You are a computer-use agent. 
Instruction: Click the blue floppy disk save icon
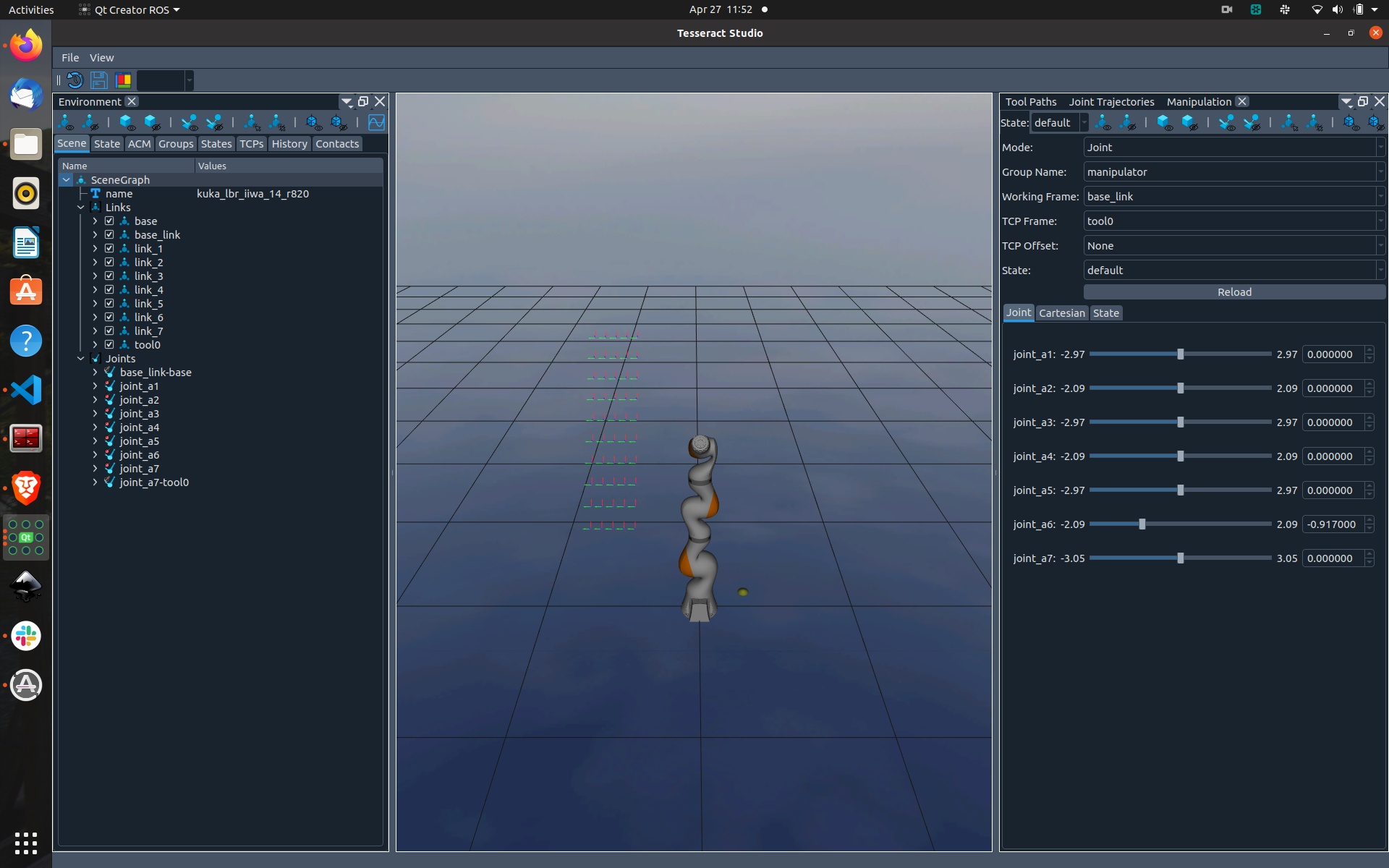(x=99, y=80)
